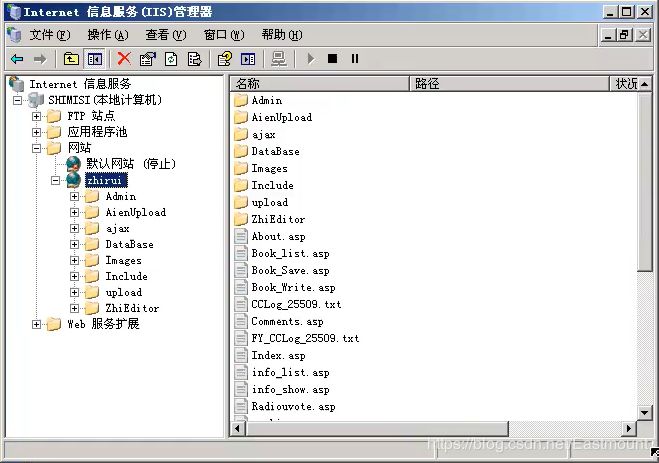Select Radiouvote.asp in file list
659x463 pixels.
(x=293, y=406)
